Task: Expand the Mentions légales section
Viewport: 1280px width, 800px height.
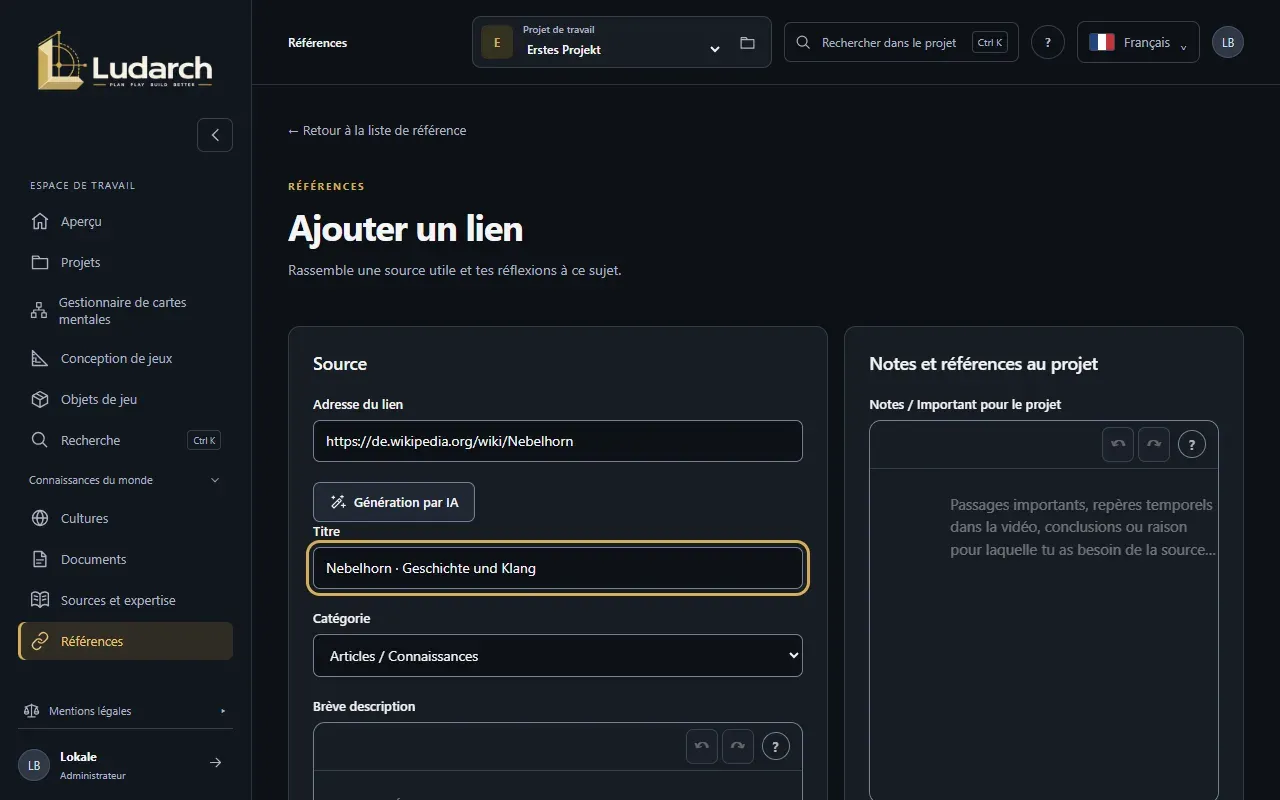Action: [x=125, y=711]
